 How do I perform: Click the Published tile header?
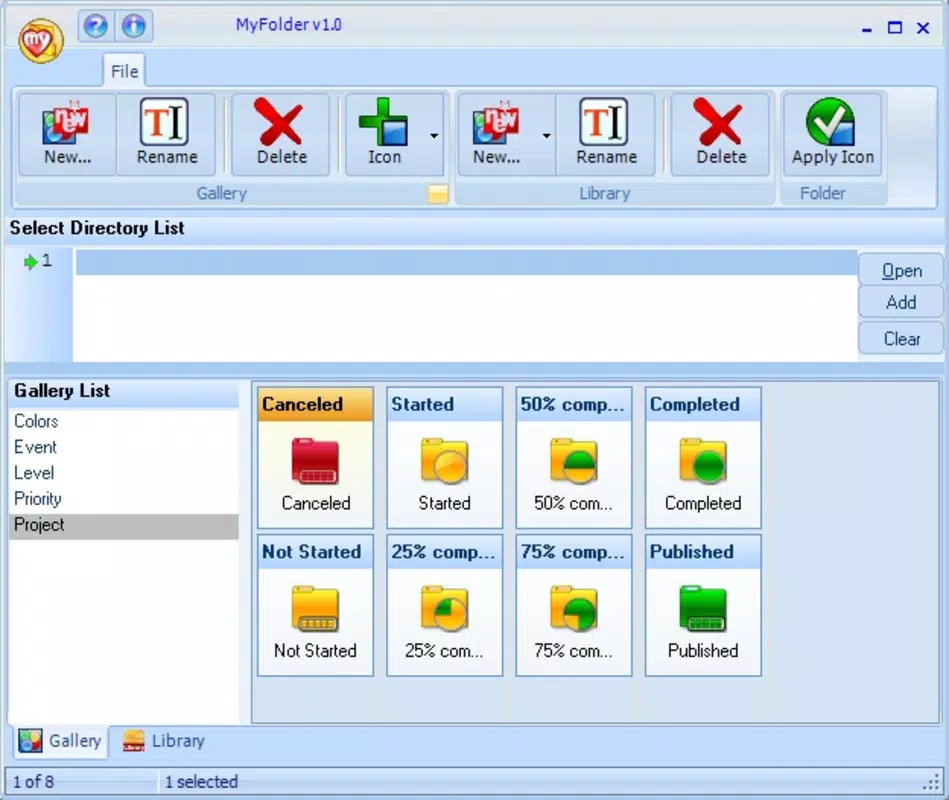click(703, 552)
